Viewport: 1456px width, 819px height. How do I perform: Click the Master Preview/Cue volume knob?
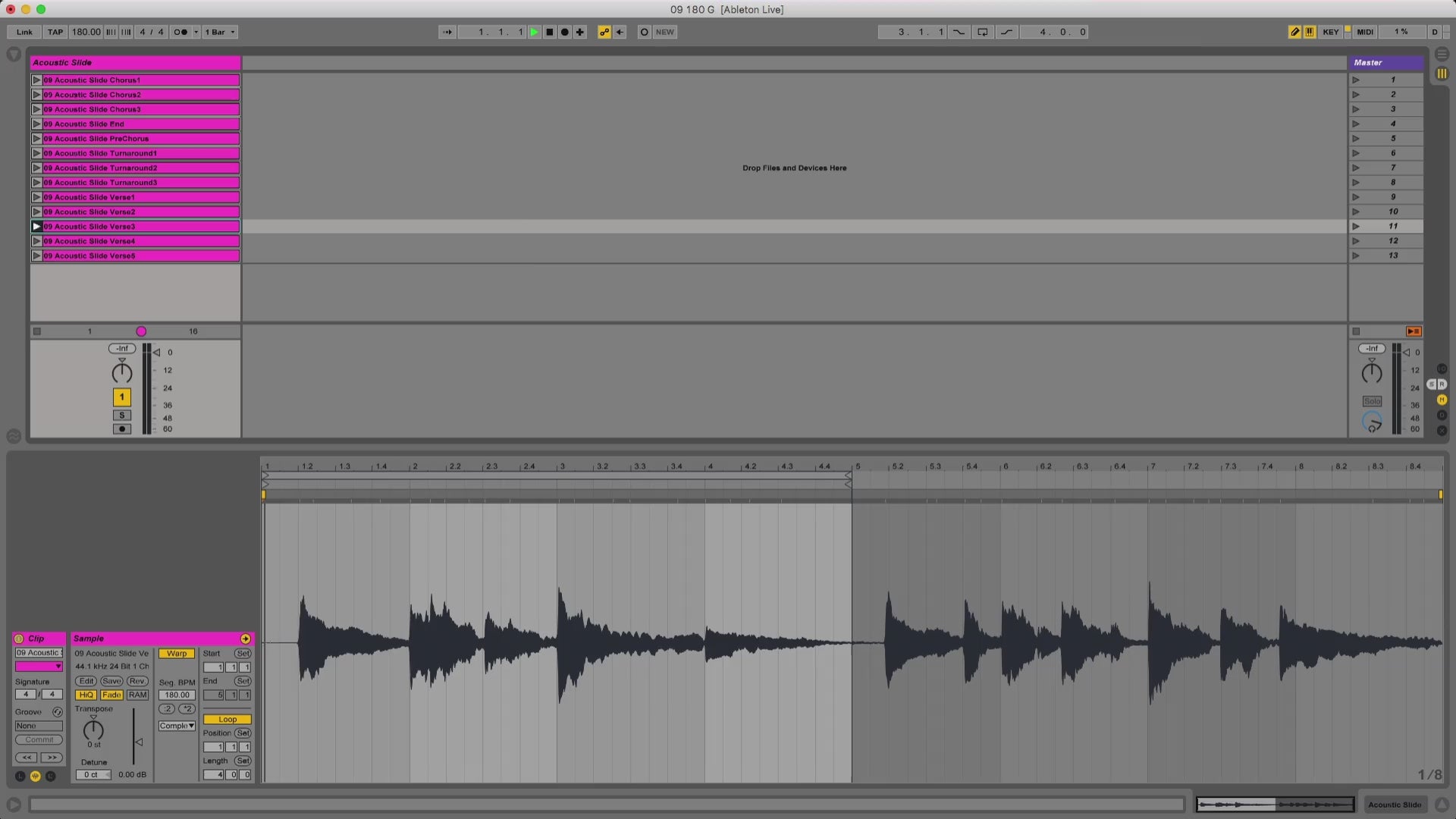pyautogui.click(x=1372, y=422)
